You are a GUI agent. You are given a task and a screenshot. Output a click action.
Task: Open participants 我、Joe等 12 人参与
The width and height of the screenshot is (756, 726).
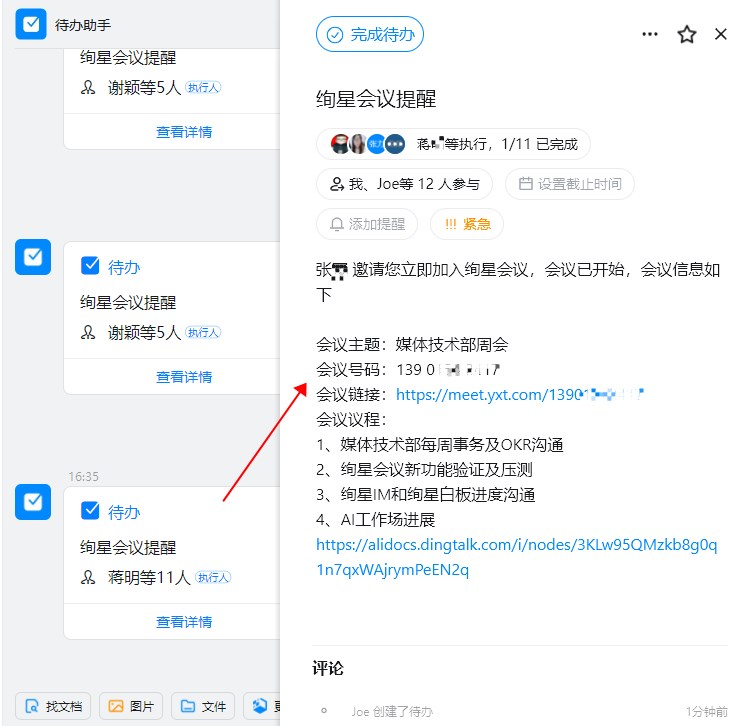[404, 184]
